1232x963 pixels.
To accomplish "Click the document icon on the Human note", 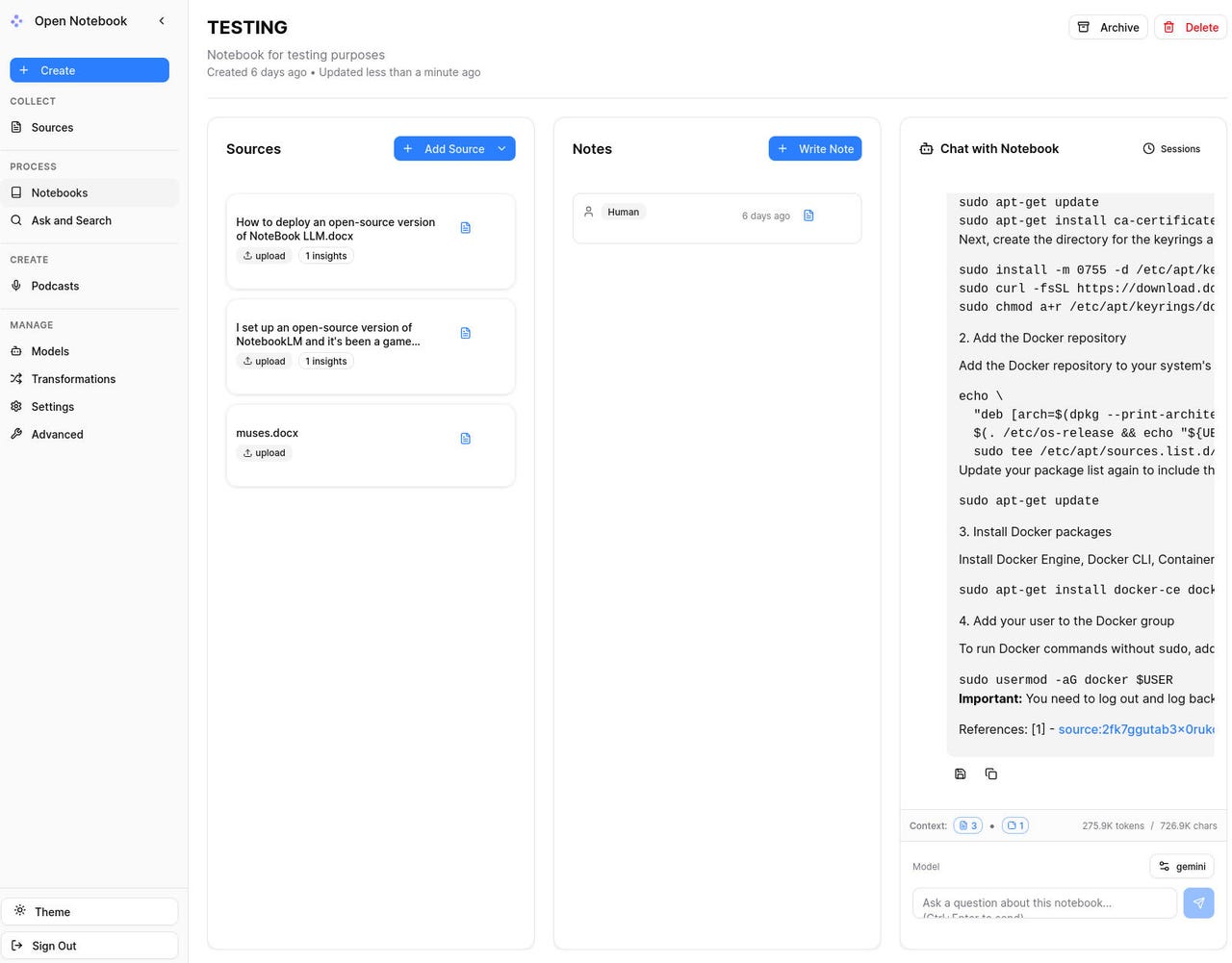I will pyautogui.click(x=808, y=215).
